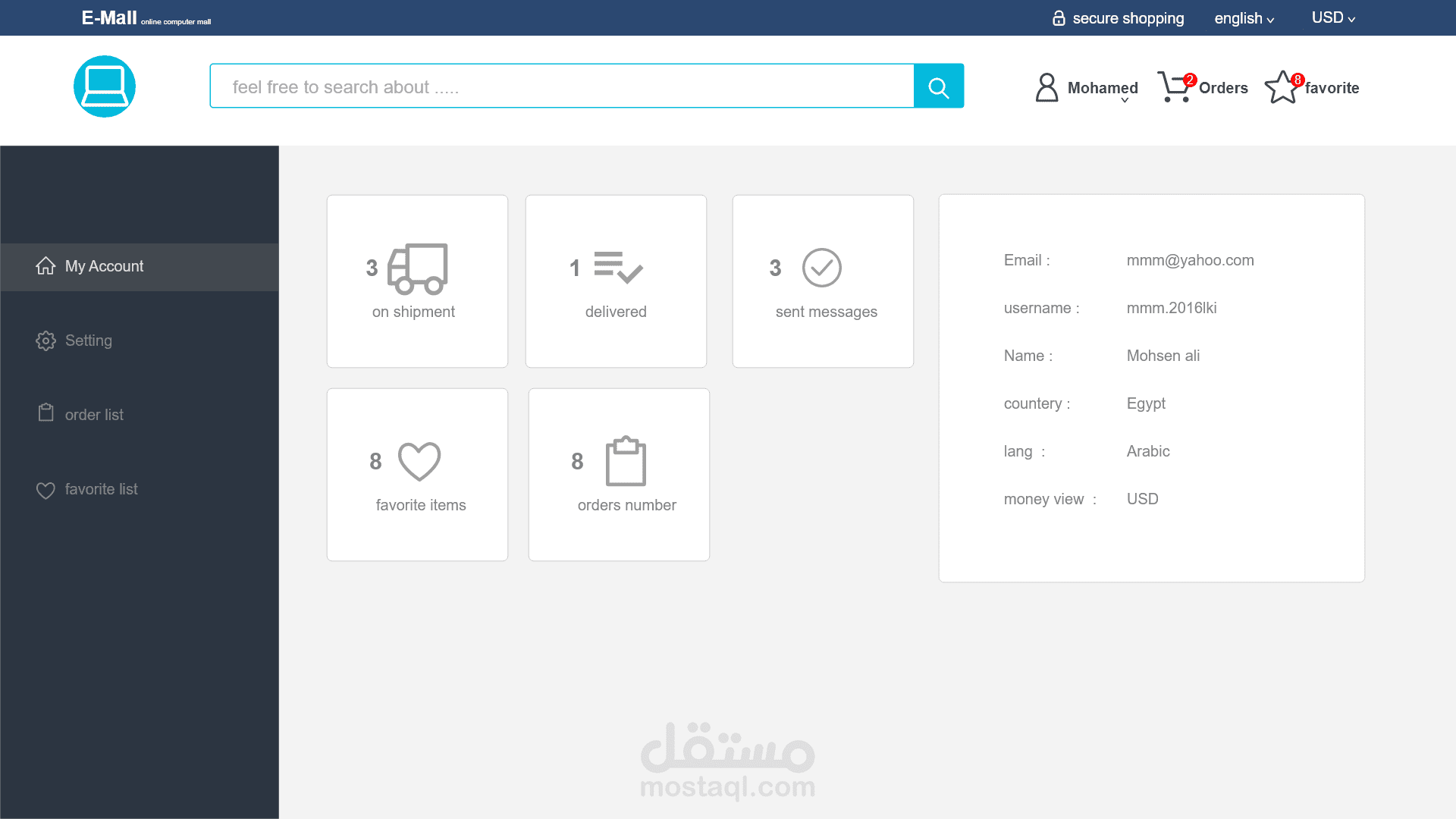Click the delivered checklist icon
The height and width of the screenshot is (819, 1456).
[618, 268]
